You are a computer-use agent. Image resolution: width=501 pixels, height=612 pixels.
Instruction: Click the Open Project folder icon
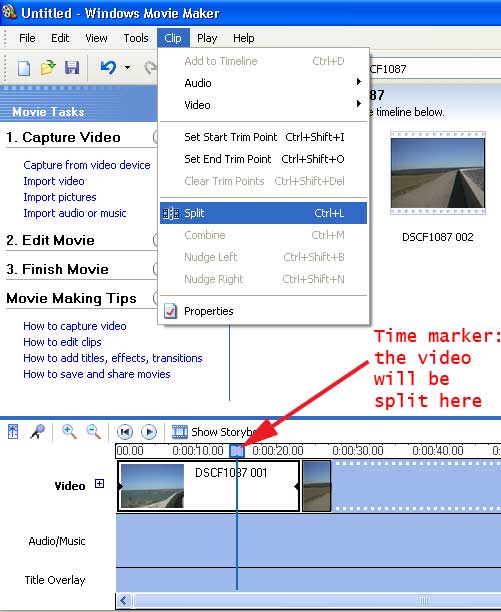[48, 68]
